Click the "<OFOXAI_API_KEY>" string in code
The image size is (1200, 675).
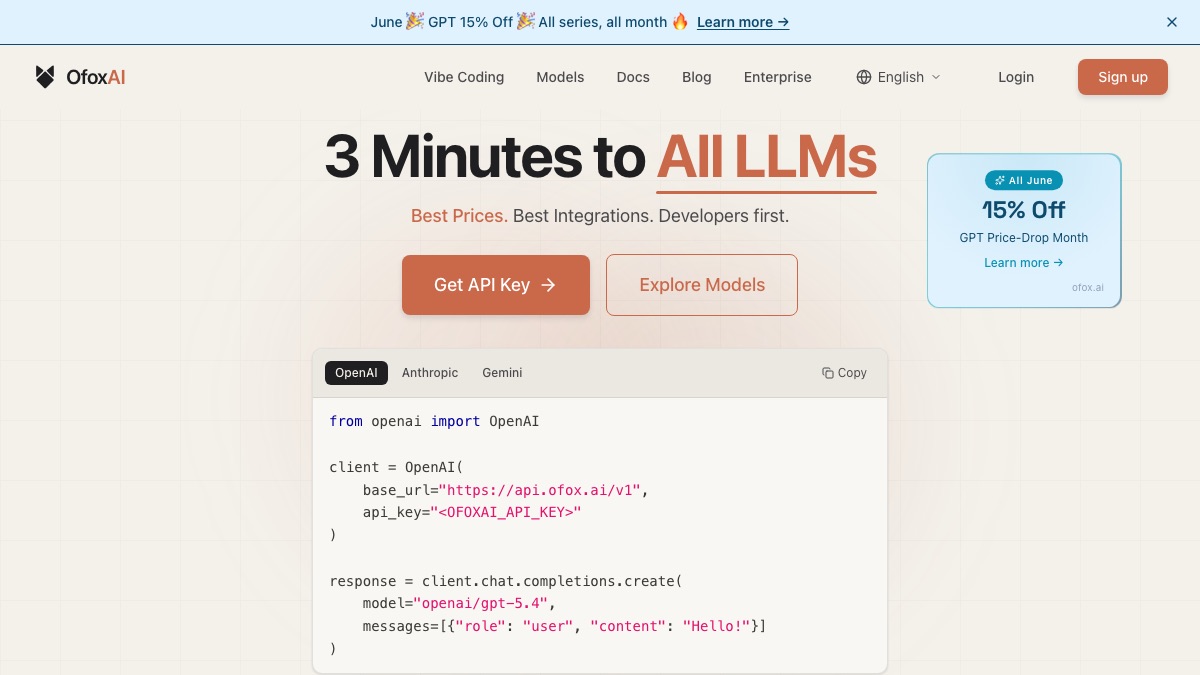point(506,512)
